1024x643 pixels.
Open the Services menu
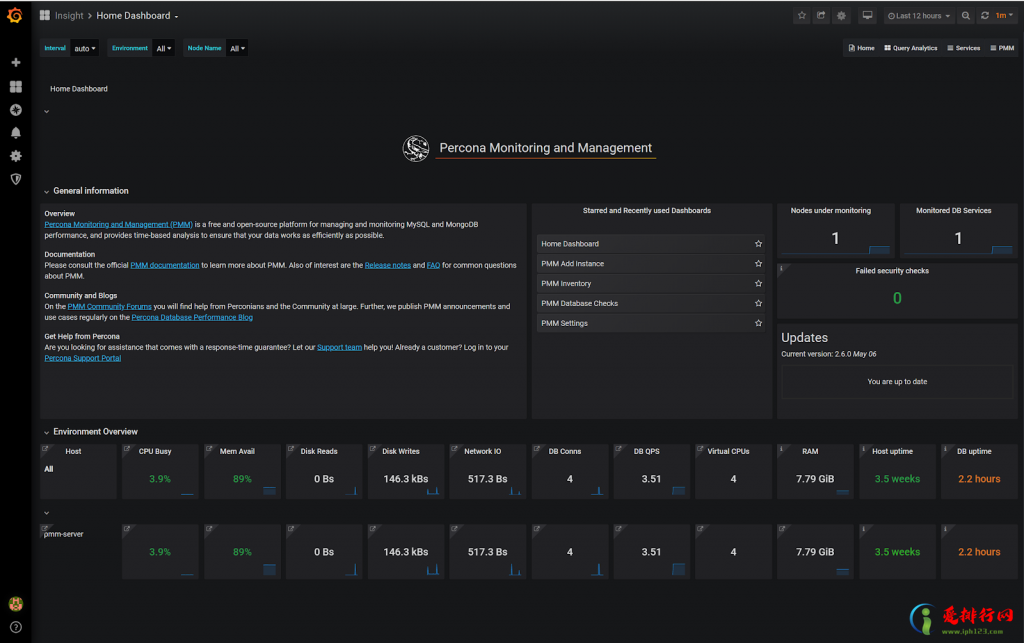pos(963,48)
